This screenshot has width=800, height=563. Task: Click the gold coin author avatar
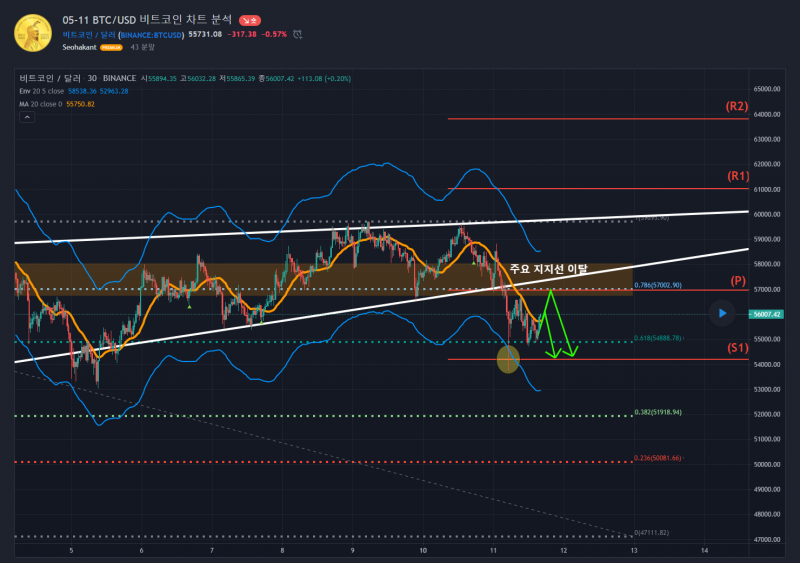tap(33, 32)
